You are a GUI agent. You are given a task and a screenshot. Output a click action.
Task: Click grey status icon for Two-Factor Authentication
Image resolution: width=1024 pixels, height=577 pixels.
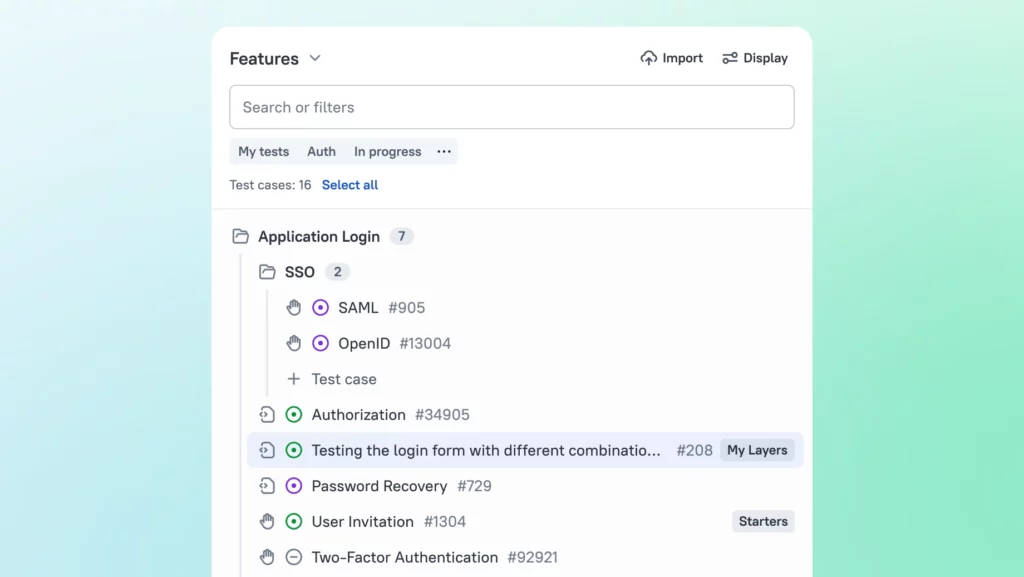coord(294,557)
